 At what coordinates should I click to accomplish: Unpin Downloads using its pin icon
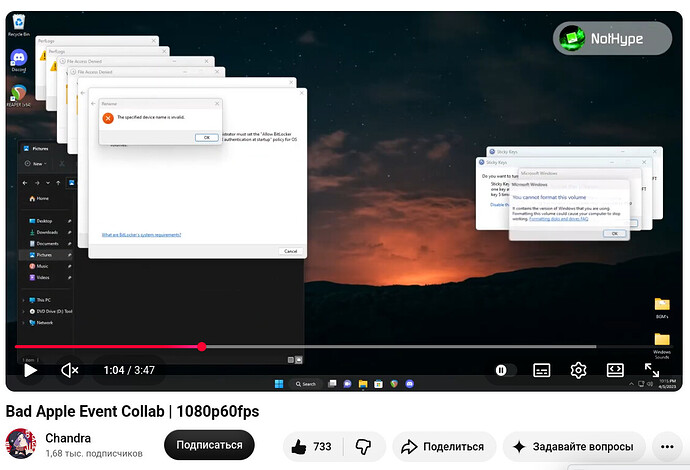point(70,232)
